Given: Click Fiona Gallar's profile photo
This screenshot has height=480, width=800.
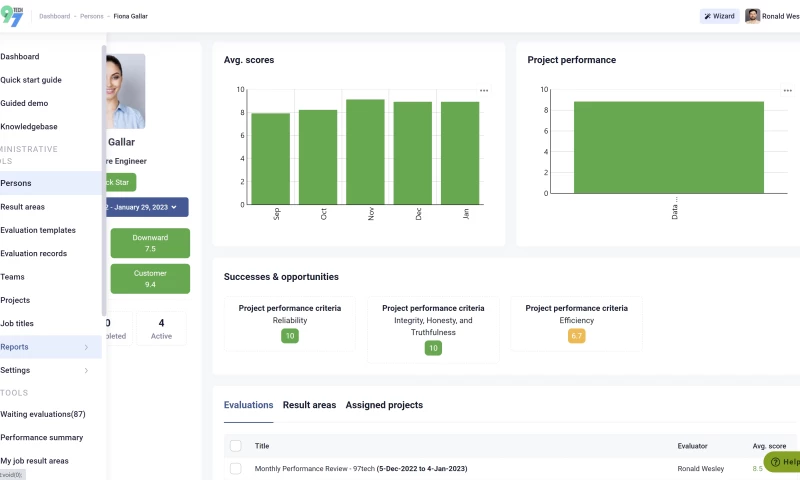Looking at the screenshot, I should [x=124, y=91].
